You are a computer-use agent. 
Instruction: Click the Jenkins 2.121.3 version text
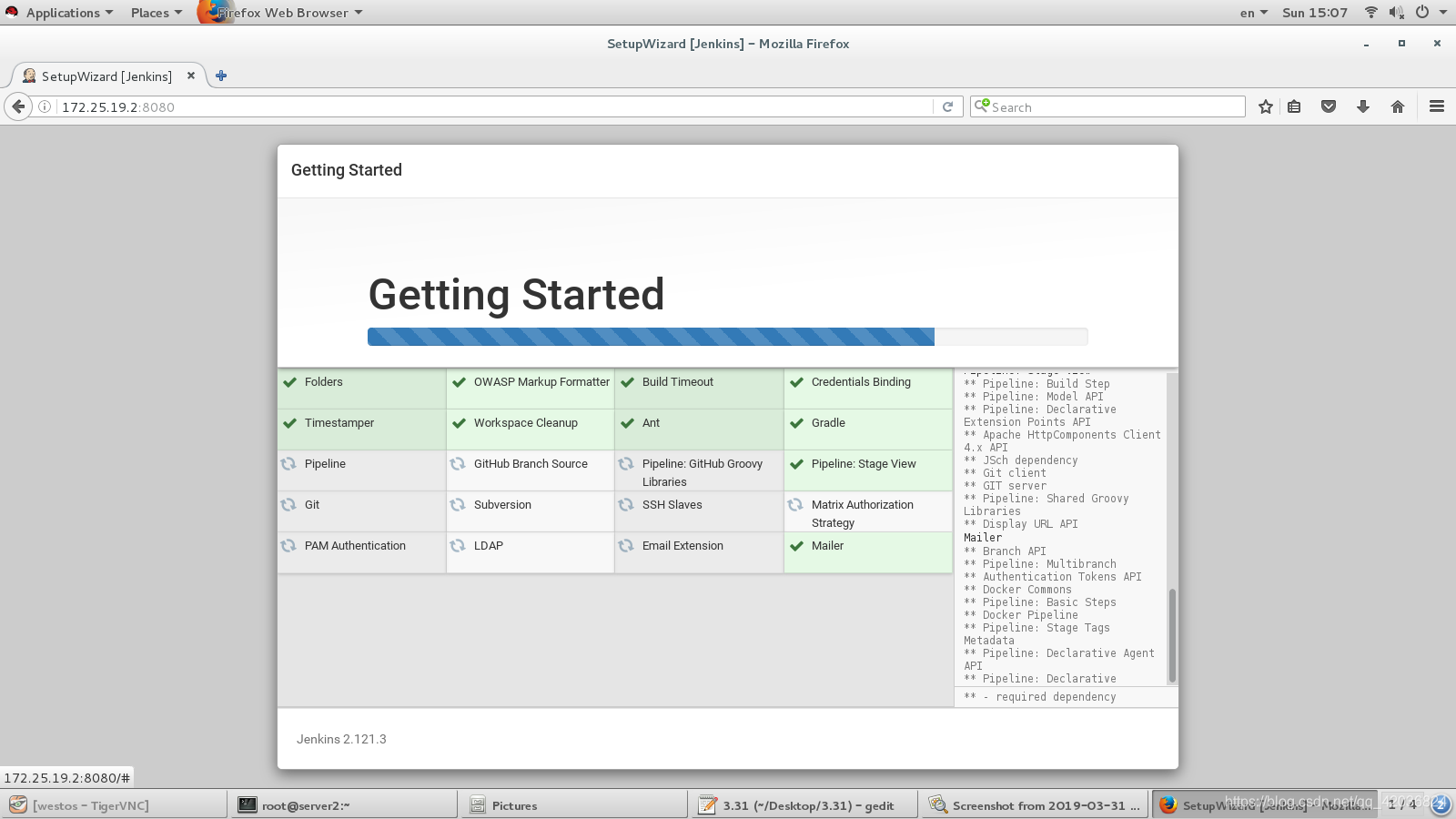coord(341,739)
